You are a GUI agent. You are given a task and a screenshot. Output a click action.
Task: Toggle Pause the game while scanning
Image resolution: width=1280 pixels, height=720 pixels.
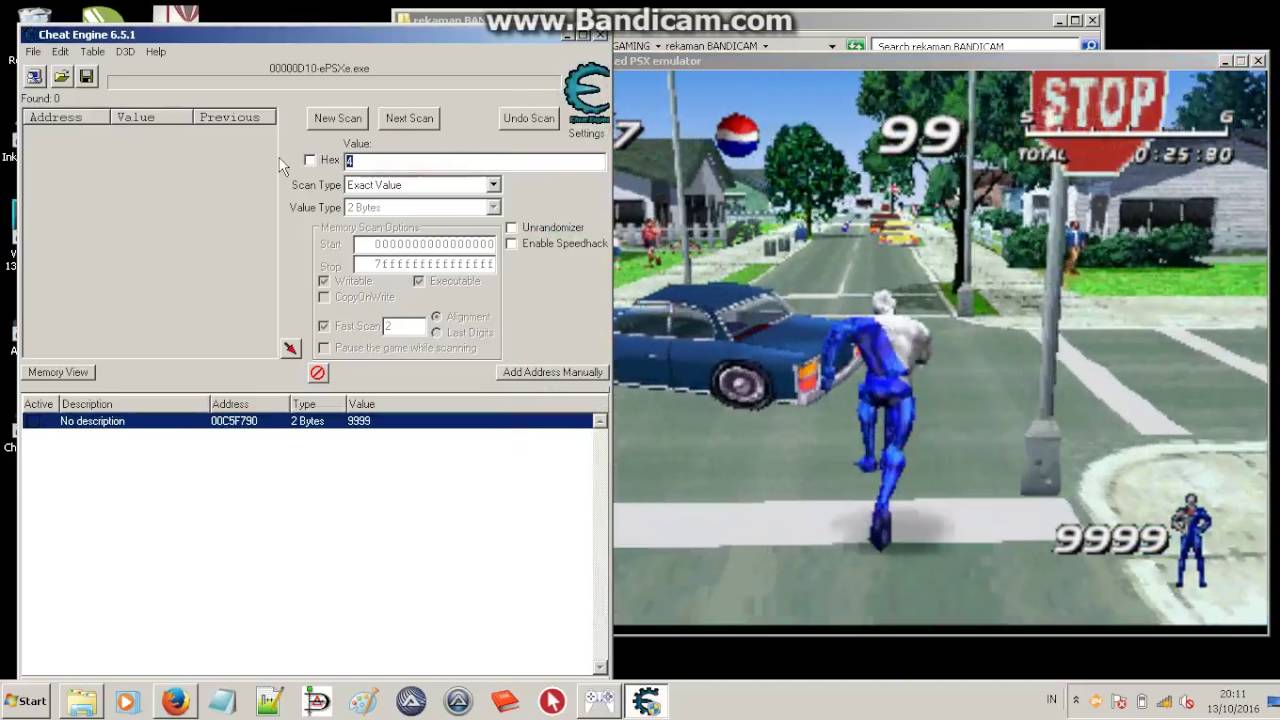click(x=324, y=348)
